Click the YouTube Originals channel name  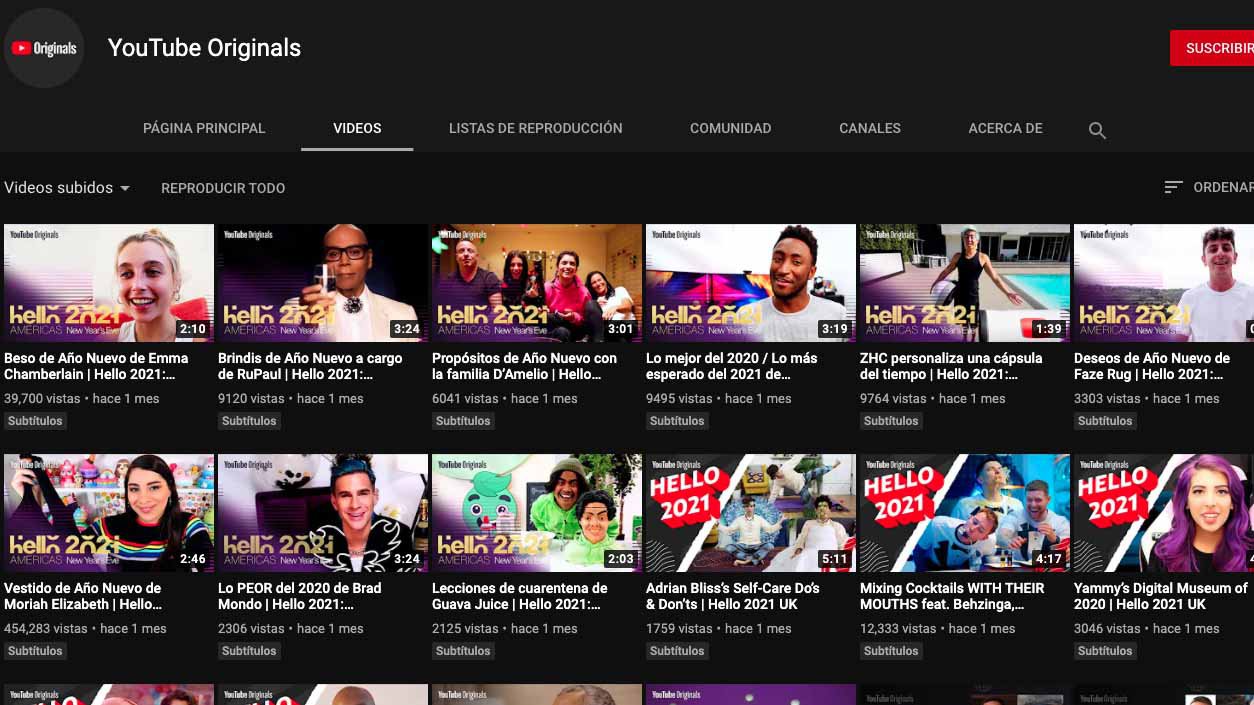[204, 48]
